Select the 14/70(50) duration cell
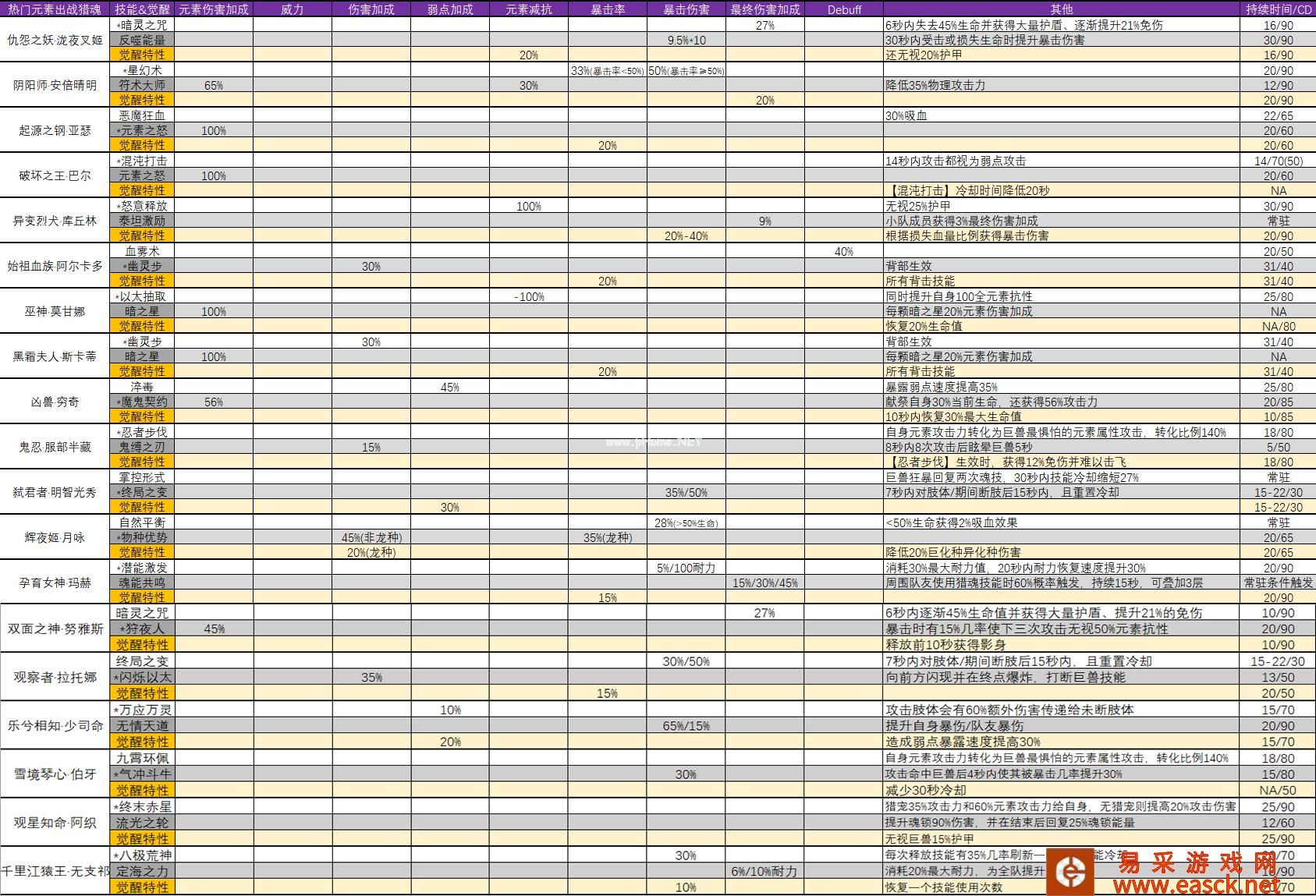 click(x=1278, y=161)
